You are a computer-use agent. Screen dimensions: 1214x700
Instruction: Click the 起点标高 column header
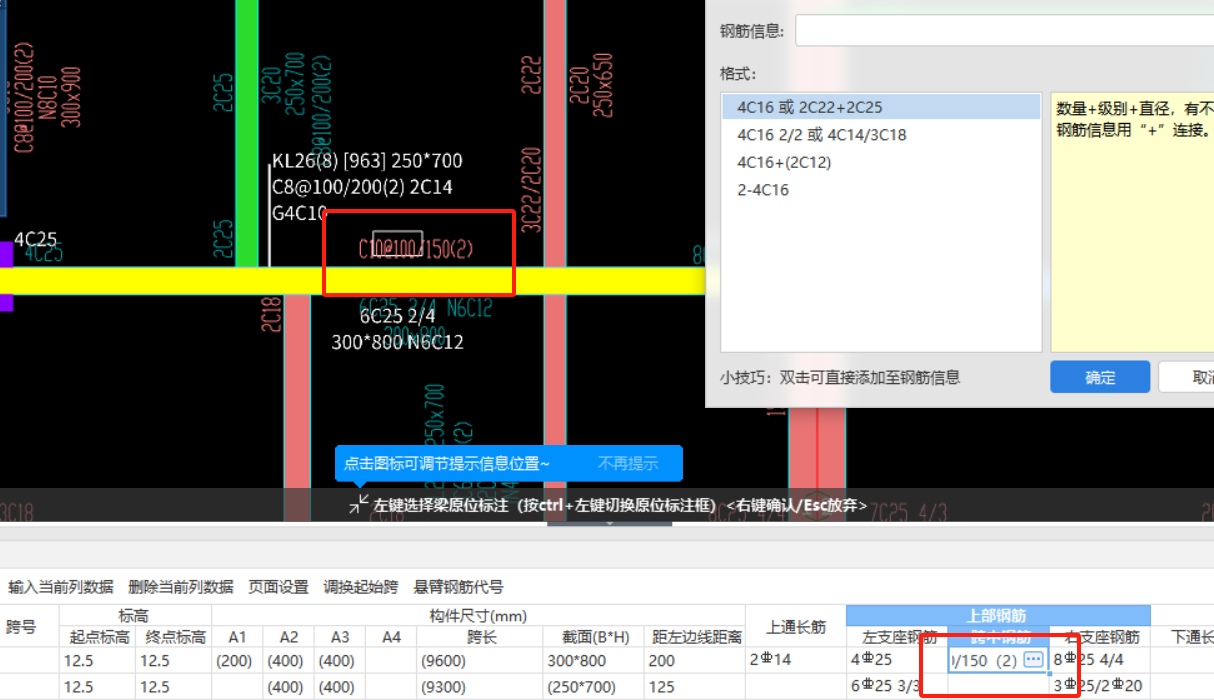coord(97,637)
